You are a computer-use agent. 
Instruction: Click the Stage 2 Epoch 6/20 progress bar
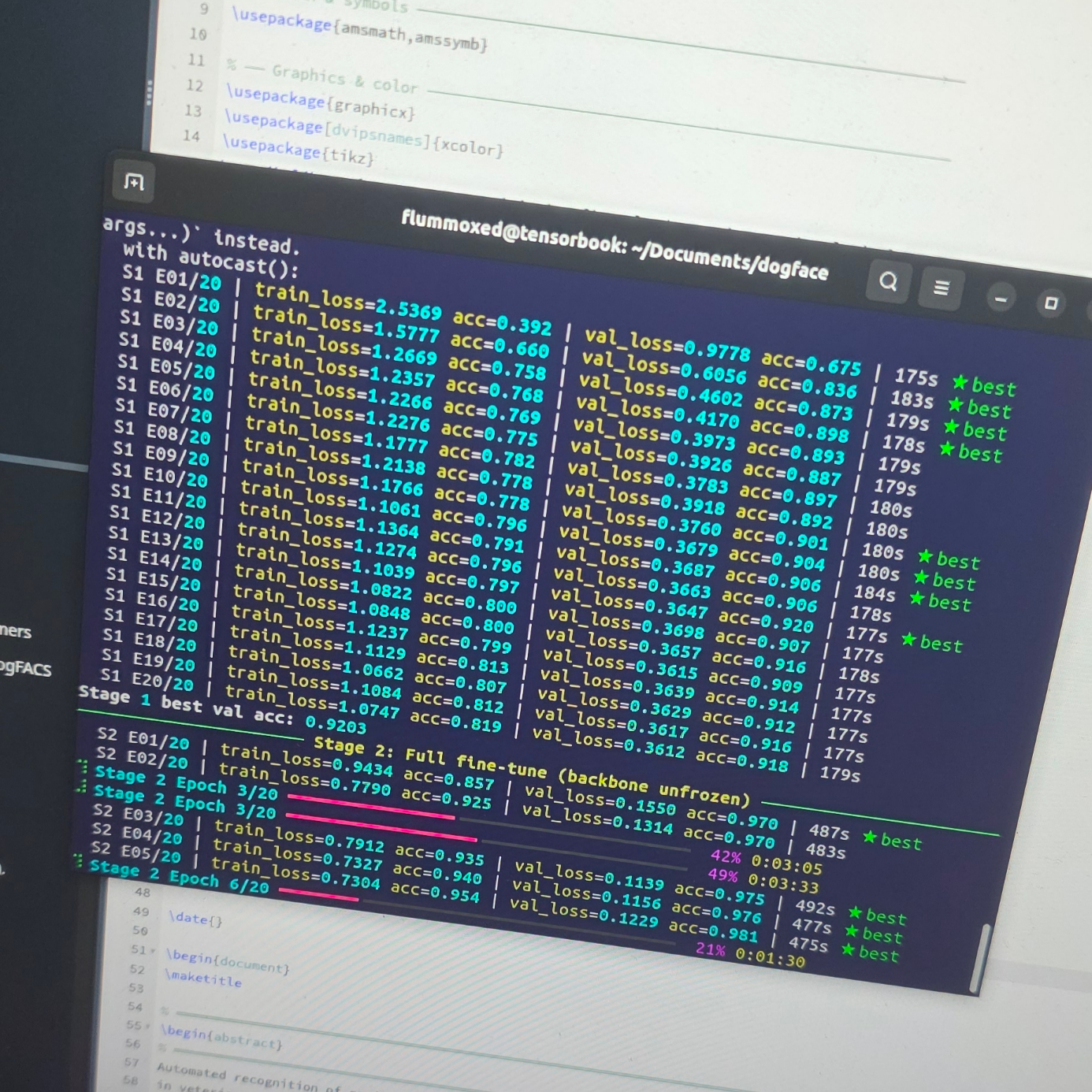[318, 894]
